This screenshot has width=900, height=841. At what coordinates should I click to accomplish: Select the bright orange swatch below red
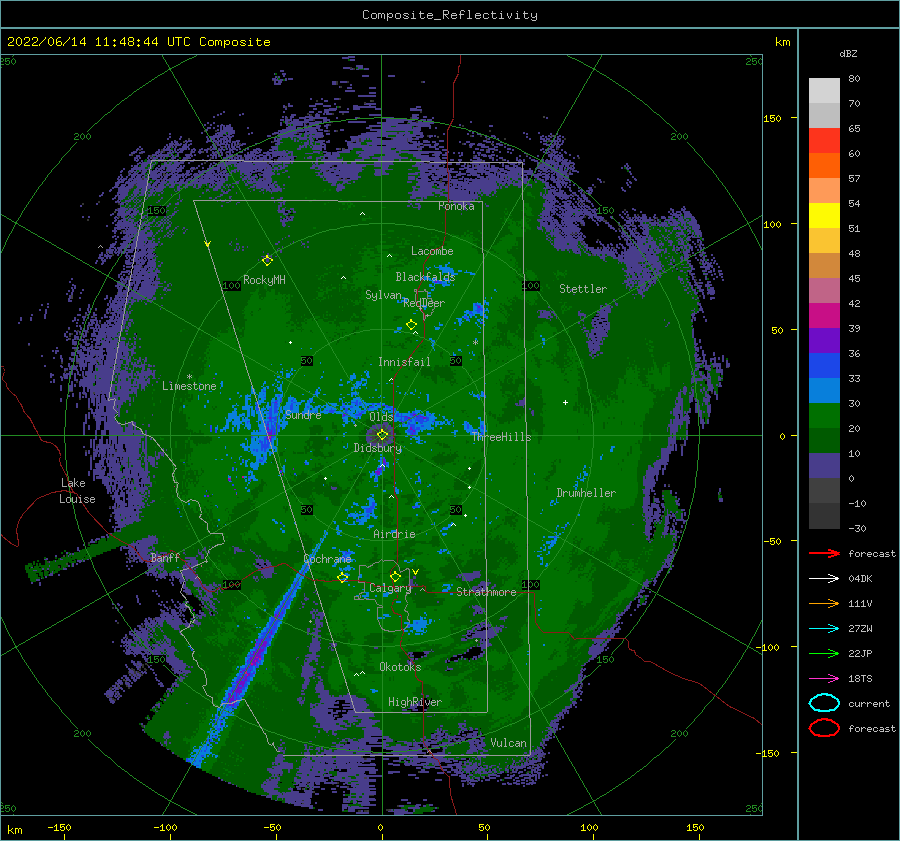tap(824, 165)
